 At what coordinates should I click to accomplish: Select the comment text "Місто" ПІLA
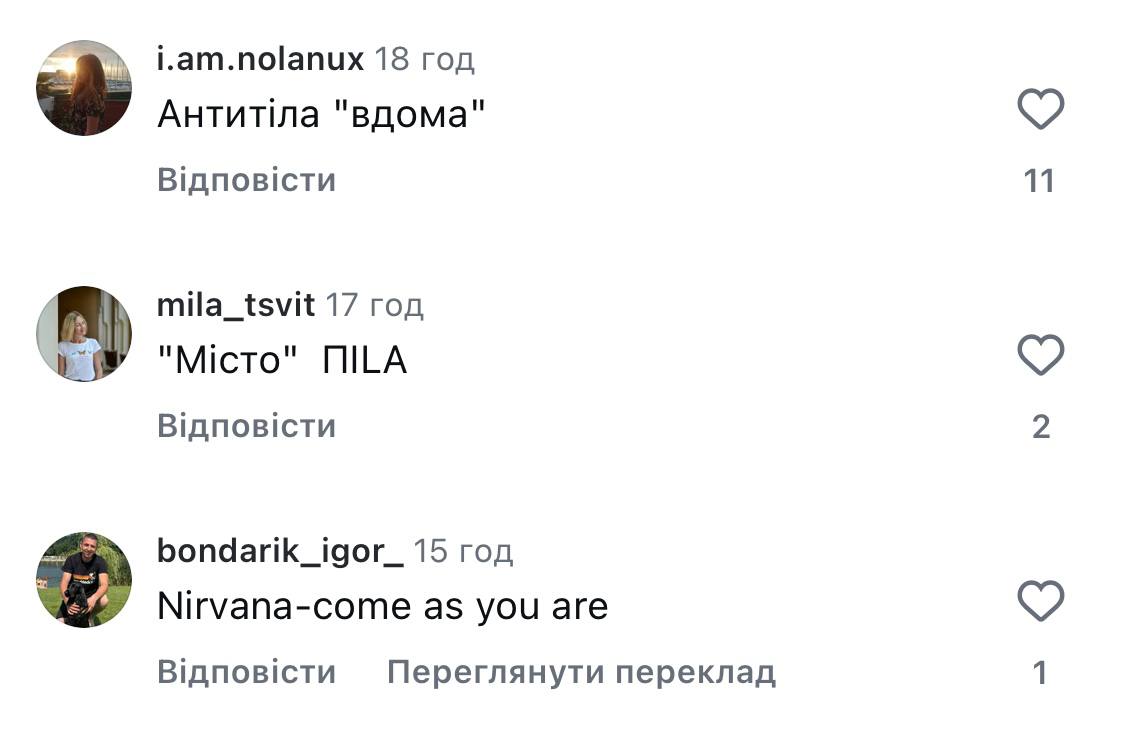[x=282, y=361]
